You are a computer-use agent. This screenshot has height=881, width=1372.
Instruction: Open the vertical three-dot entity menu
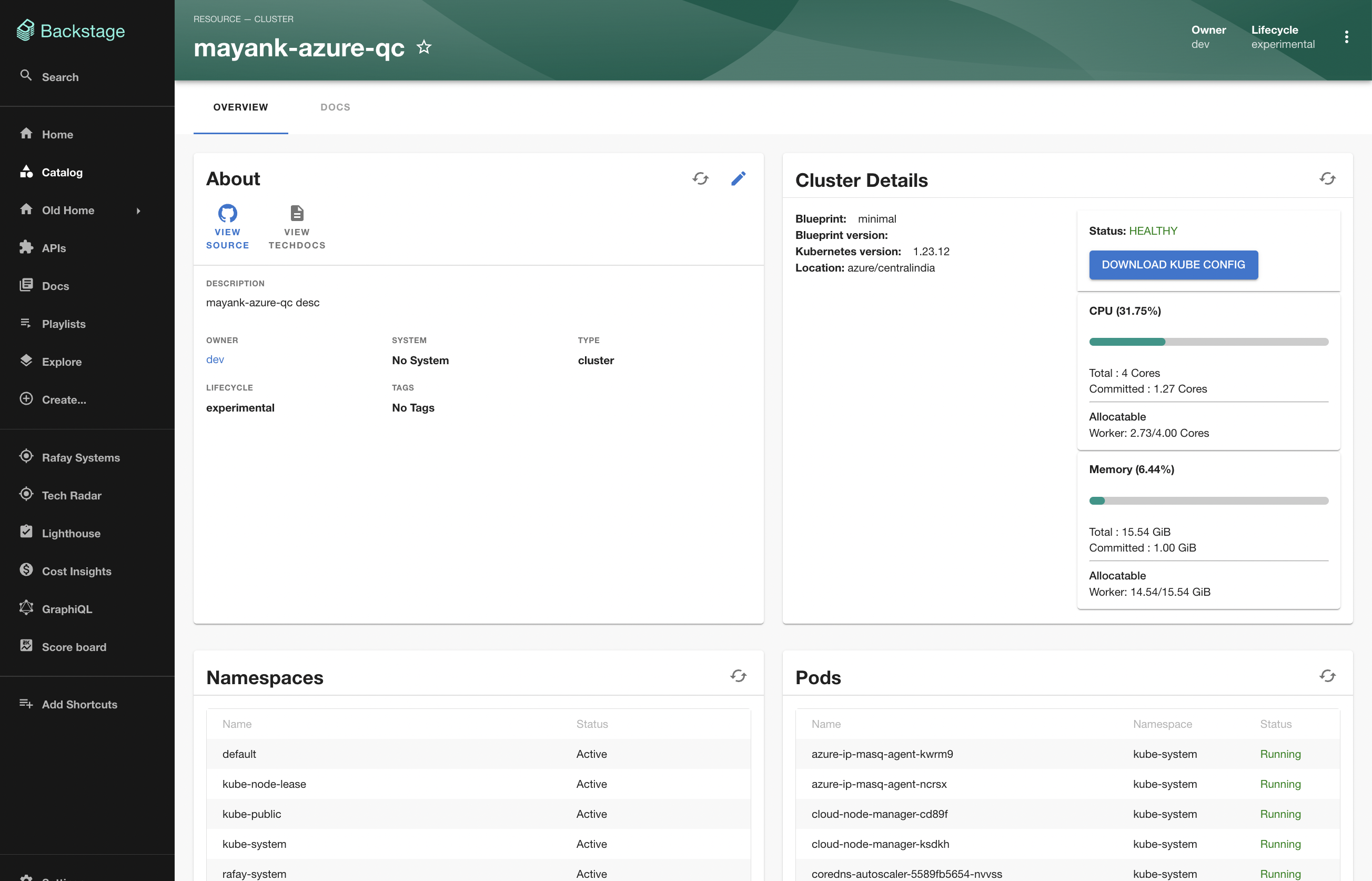[1346, 37]
